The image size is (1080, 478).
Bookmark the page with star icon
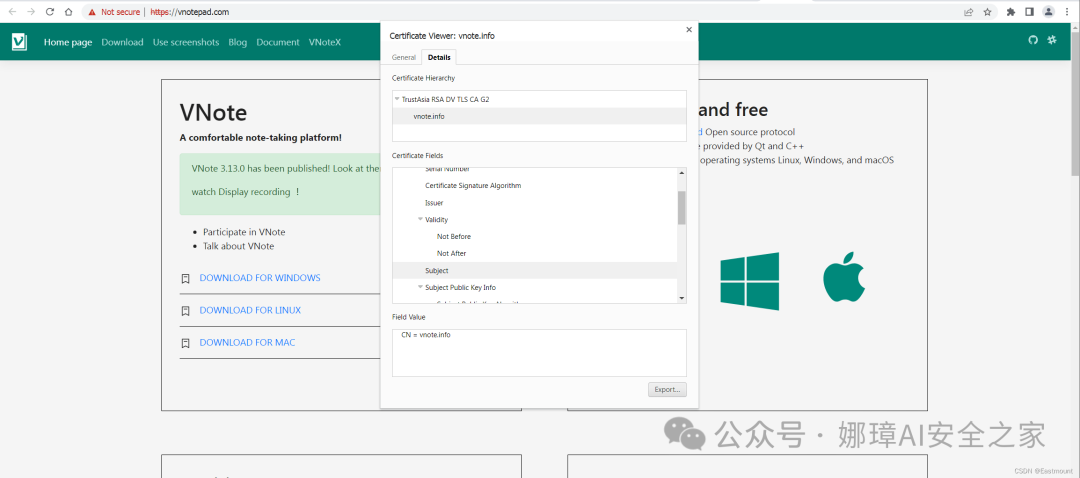pyautogui.click(x=987, y=12)
